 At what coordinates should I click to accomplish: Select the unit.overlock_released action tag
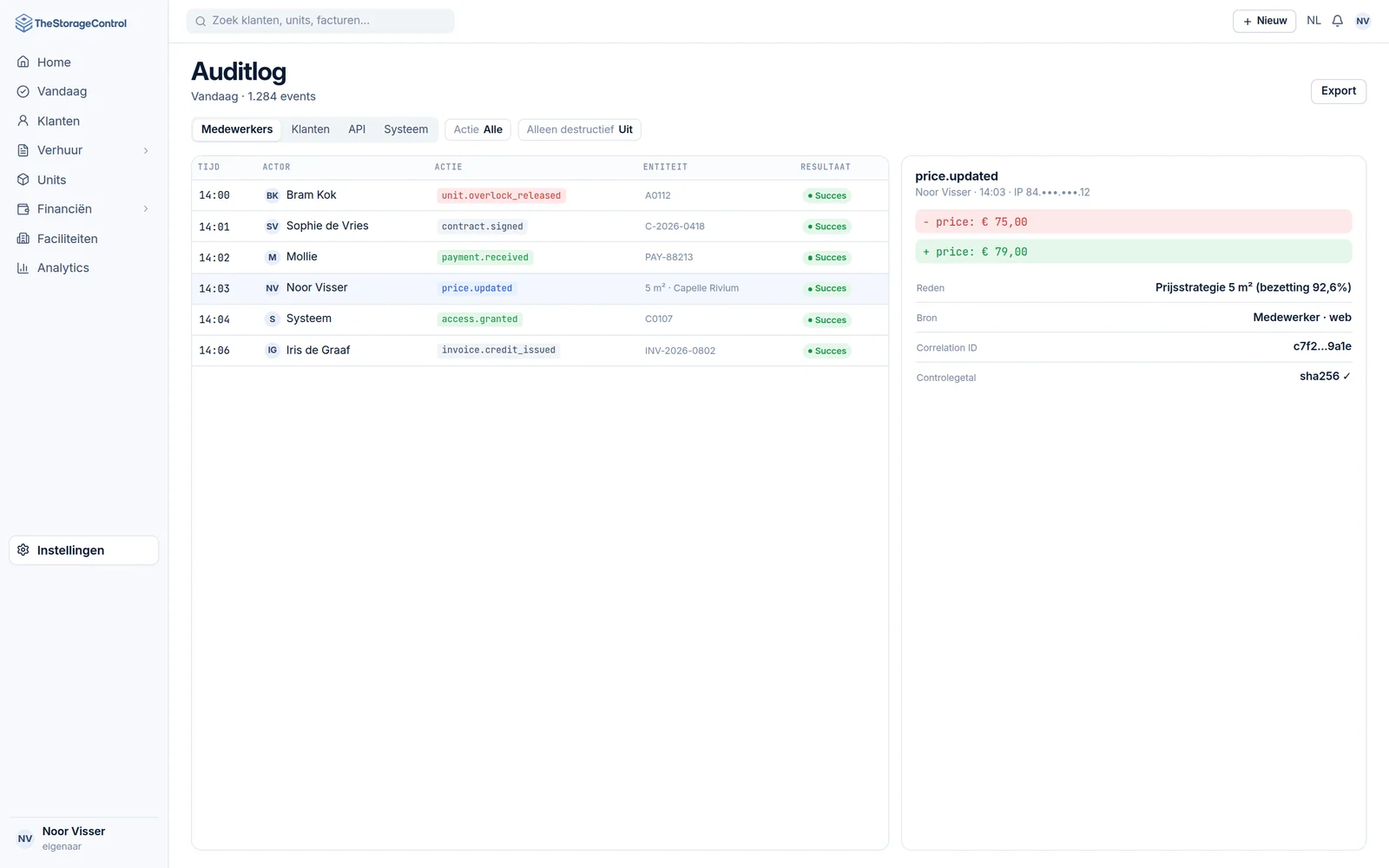(x=501, y=196)
